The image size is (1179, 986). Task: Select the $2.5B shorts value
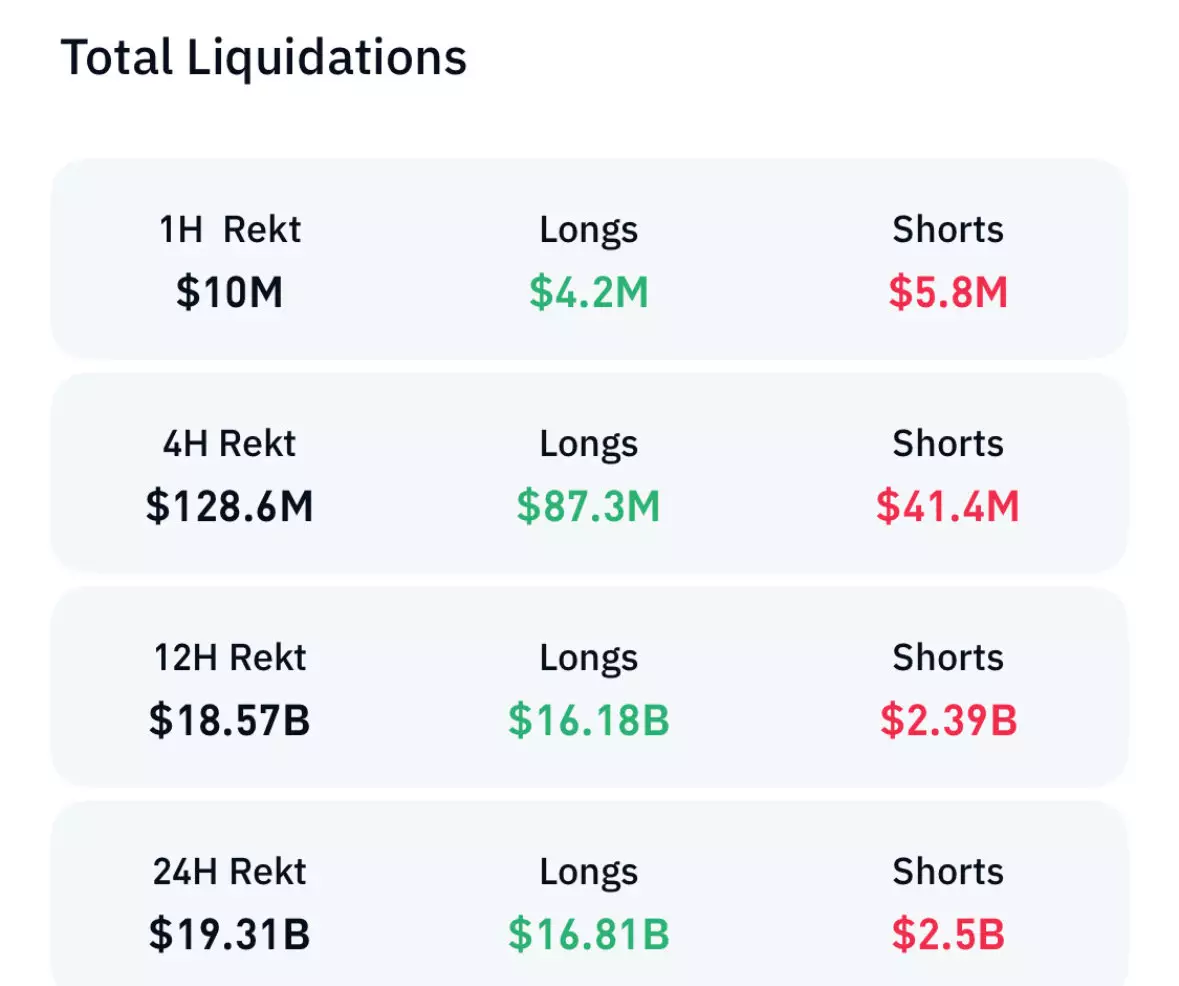[x=948, y=935]
